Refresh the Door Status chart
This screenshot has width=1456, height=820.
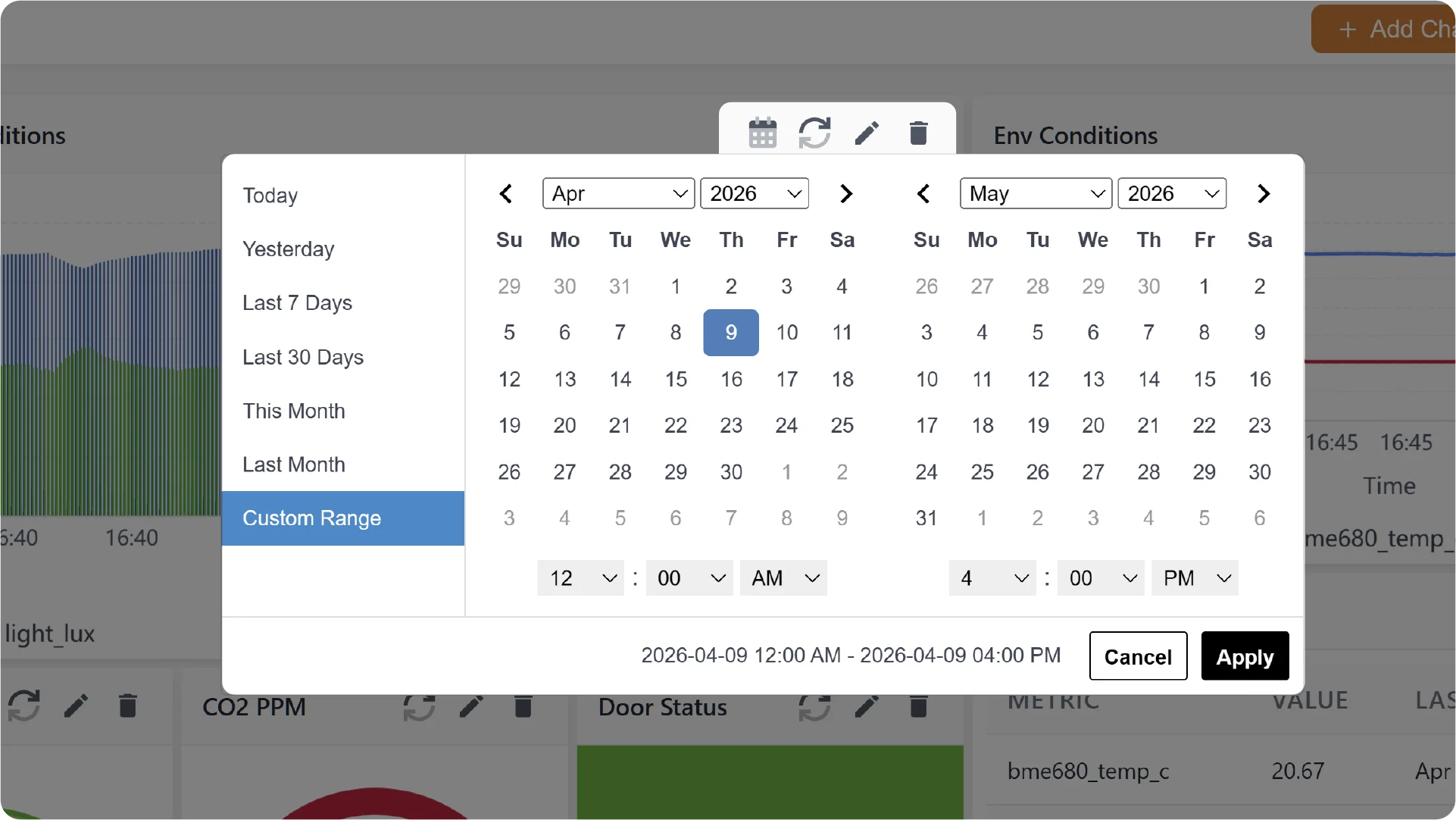pyautogui.click(x=814, y=707)
